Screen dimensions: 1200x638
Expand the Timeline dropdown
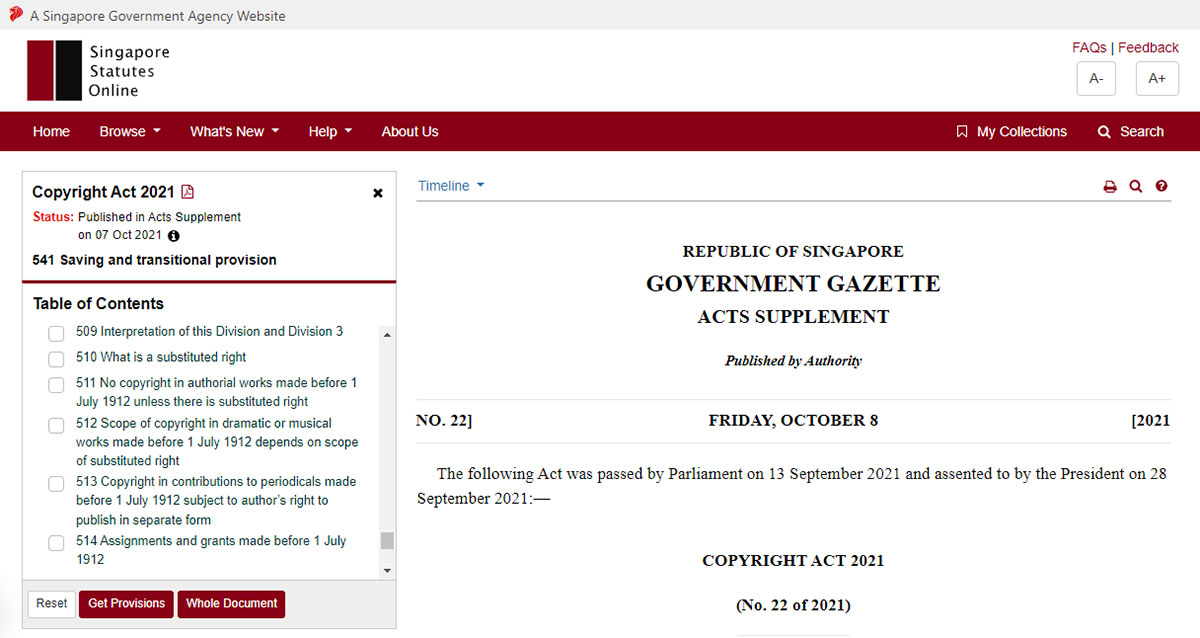(451, 186)
